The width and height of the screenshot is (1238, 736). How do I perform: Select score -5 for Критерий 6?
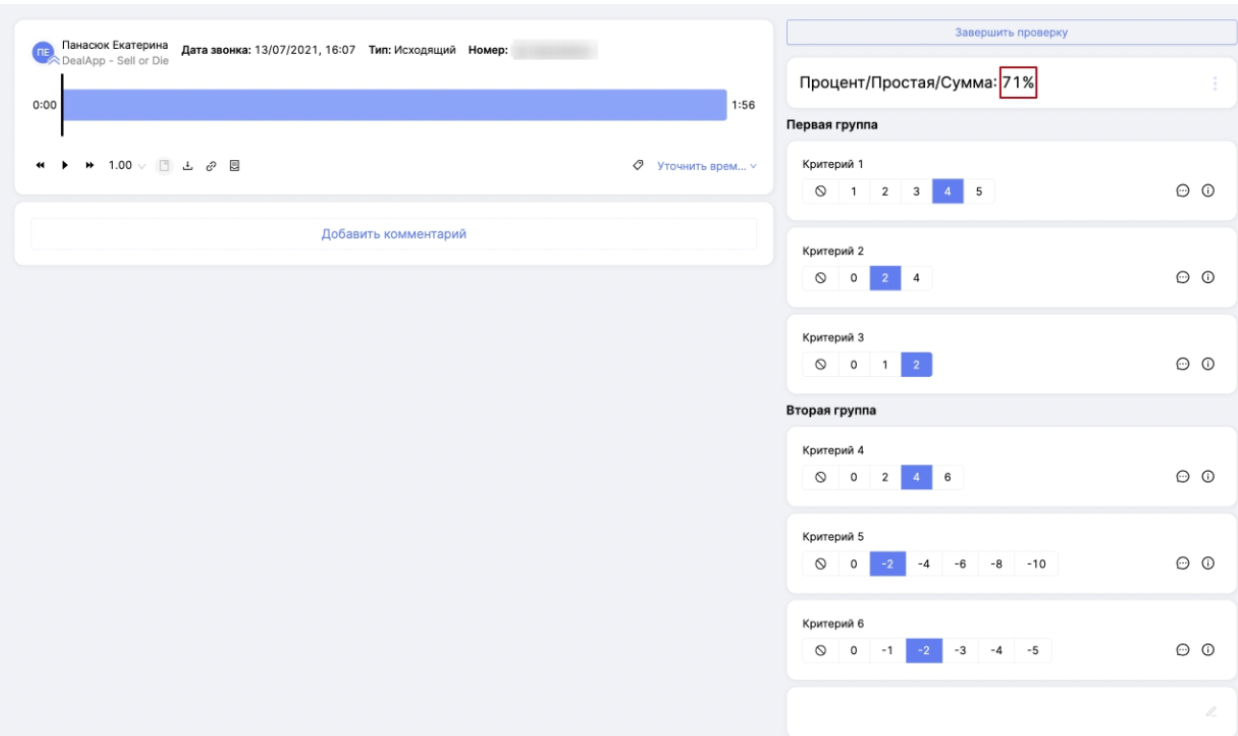click(1033, 651)
